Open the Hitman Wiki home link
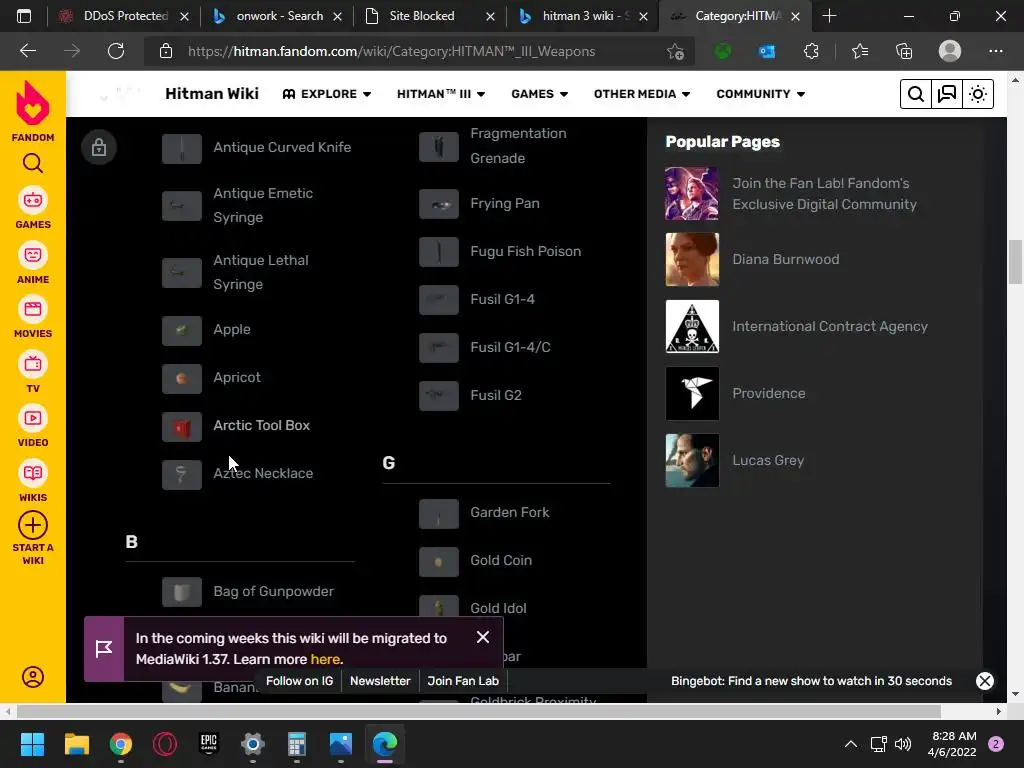This screenshot has height=768, width=1024. [x=212, y=93]
